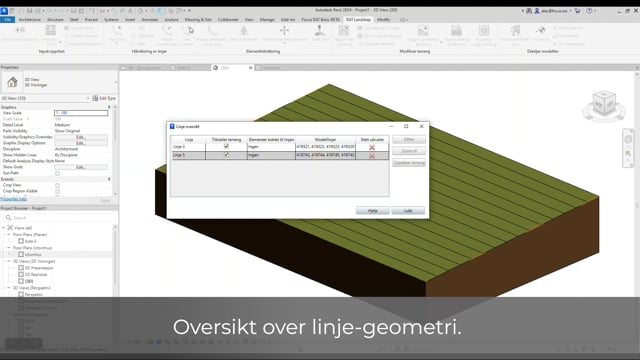The width and height of the screenshot is (640, 360).
Task: Click Edit for Show Grids
Action: coord(81,167)
